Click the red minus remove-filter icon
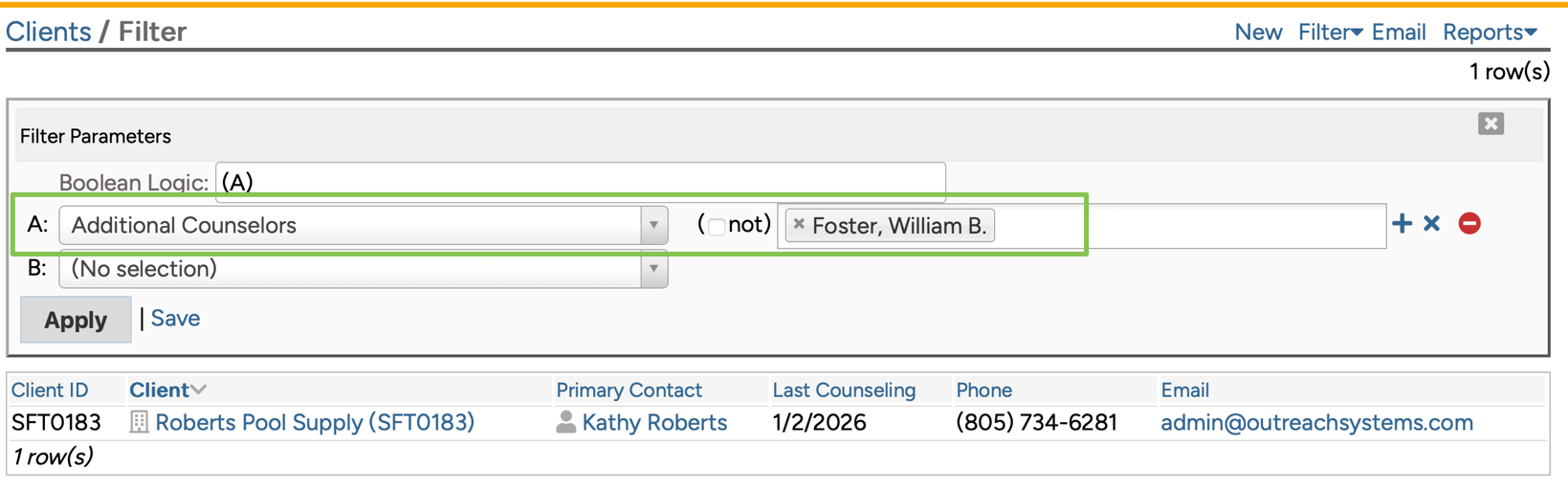The height and width of the screenshot is (490, 1568). click(x=1469, y=224)
